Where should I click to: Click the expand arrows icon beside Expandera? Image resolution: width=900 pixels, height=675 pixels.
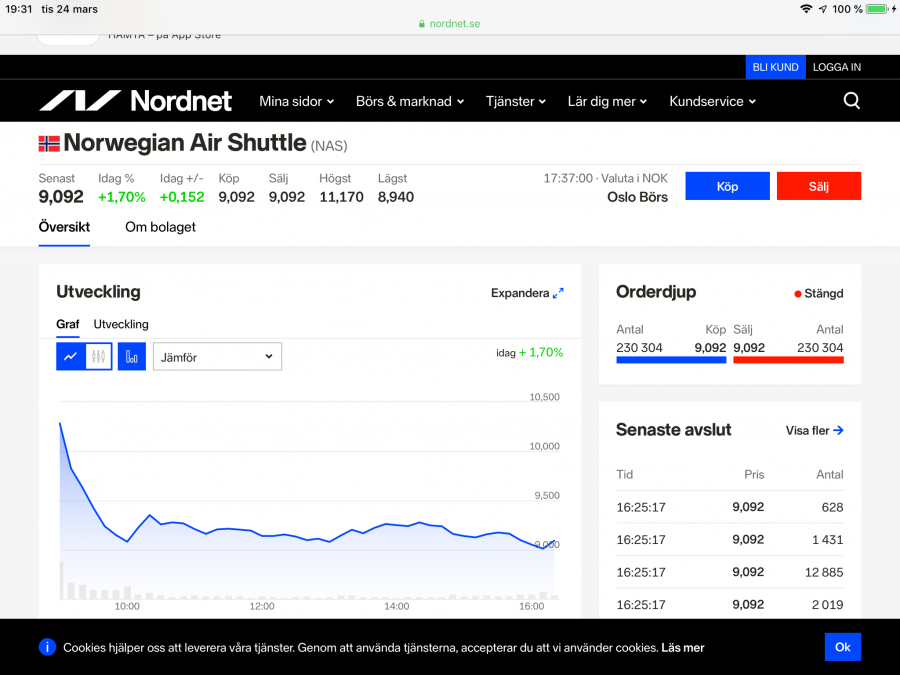(x=558, y=293)
